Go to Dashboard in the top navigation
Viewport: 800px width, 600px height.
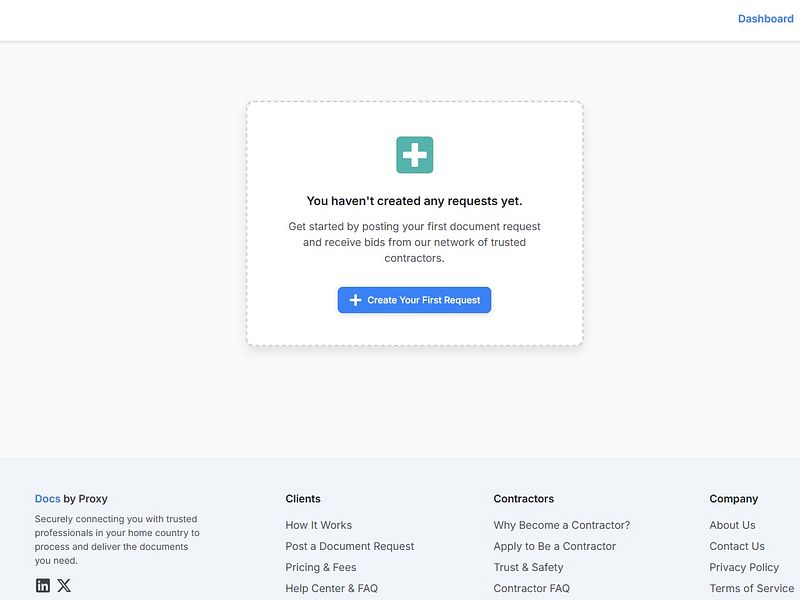[765, 19]
